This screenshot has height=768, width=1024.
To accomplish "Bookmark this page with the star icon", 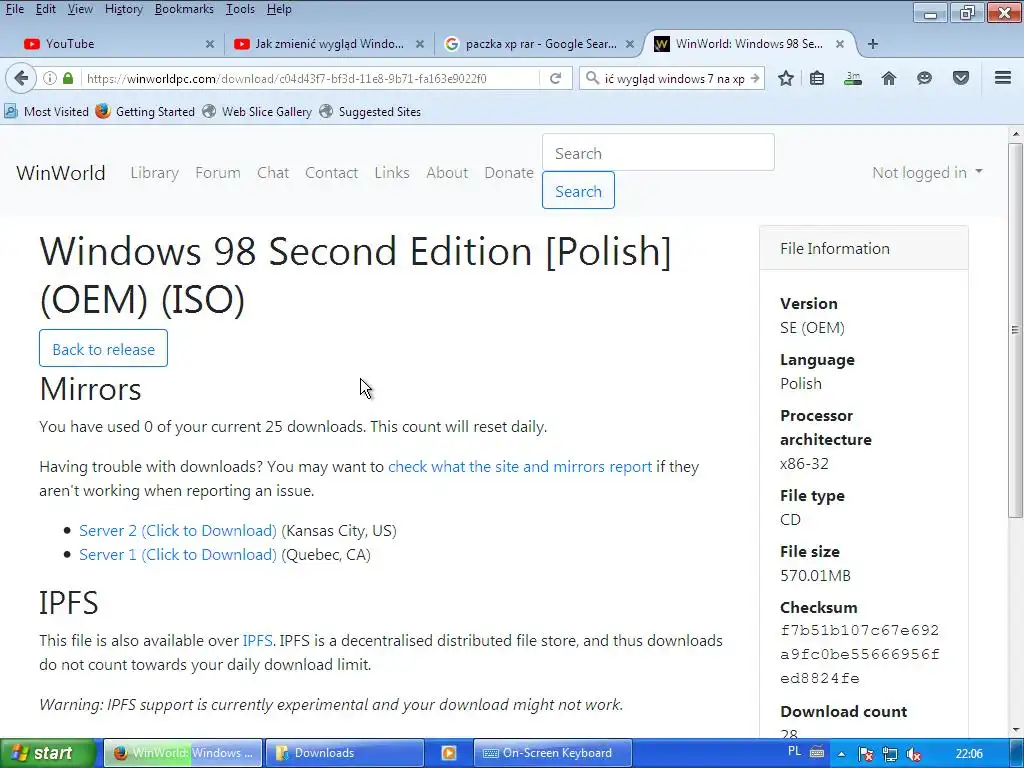I will [x=786, y=78].
